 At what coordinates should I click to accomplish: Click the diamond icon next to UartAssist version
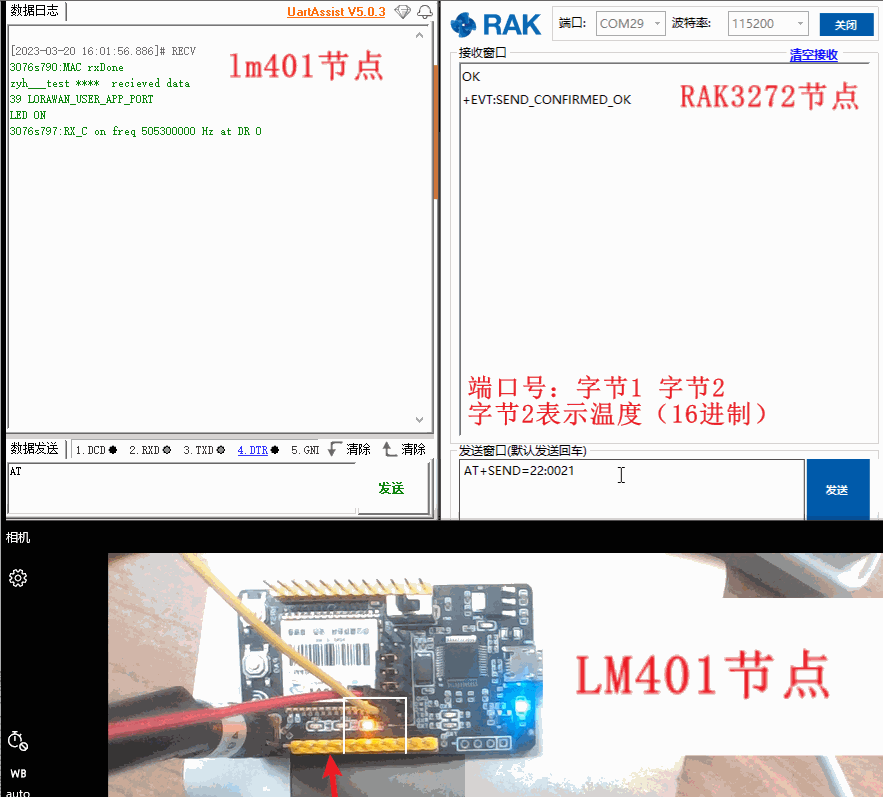402,11
